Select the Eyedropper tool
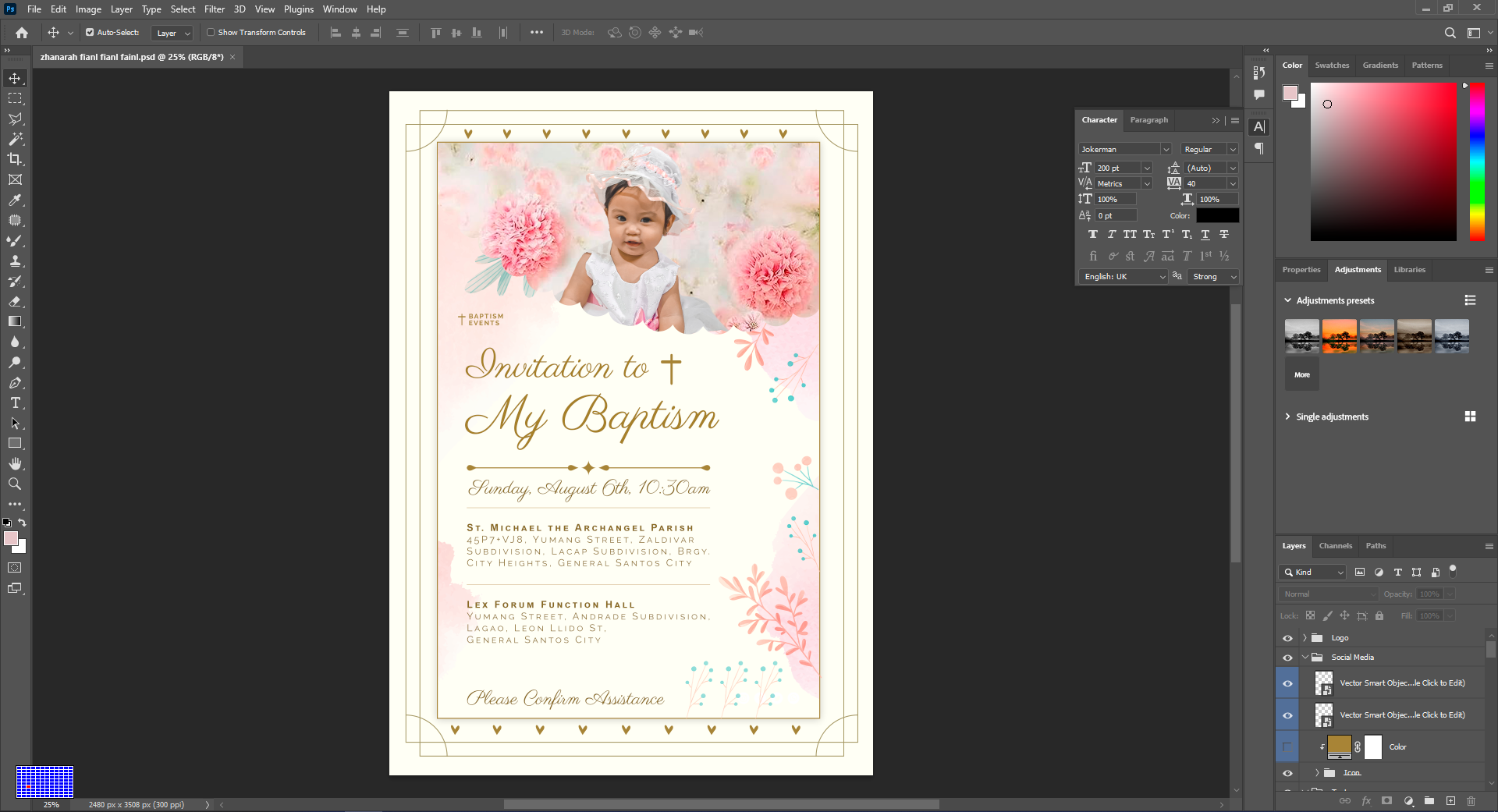The width and height of the screenshot is (1498, 812). coord(15,200)
